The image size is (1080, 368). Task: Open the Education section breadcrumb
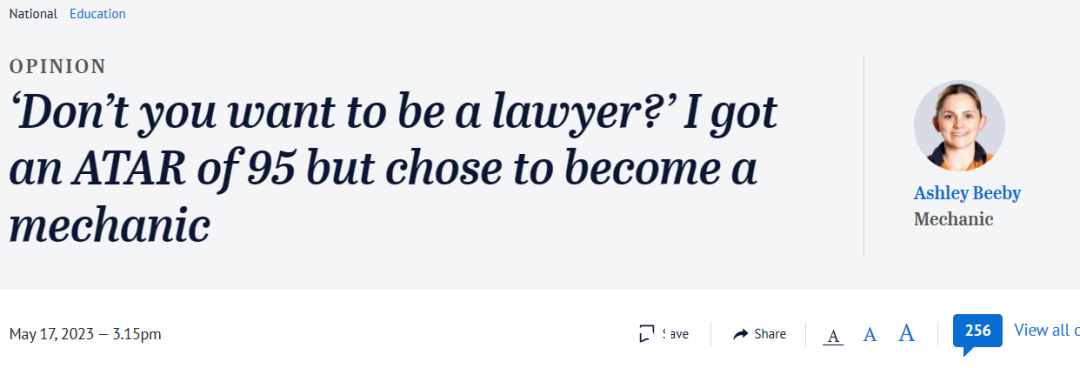tap(97, 14)
